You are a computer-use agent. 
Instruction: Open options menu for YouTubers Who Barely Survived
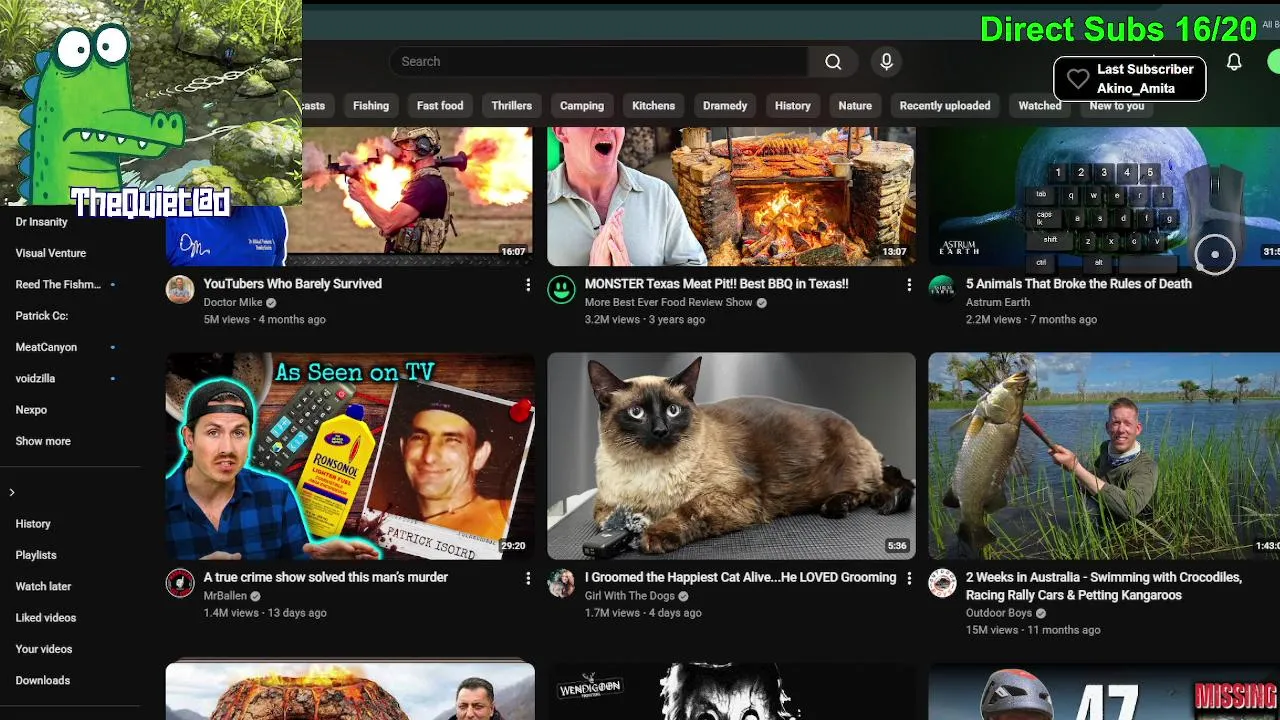point(528,285)
